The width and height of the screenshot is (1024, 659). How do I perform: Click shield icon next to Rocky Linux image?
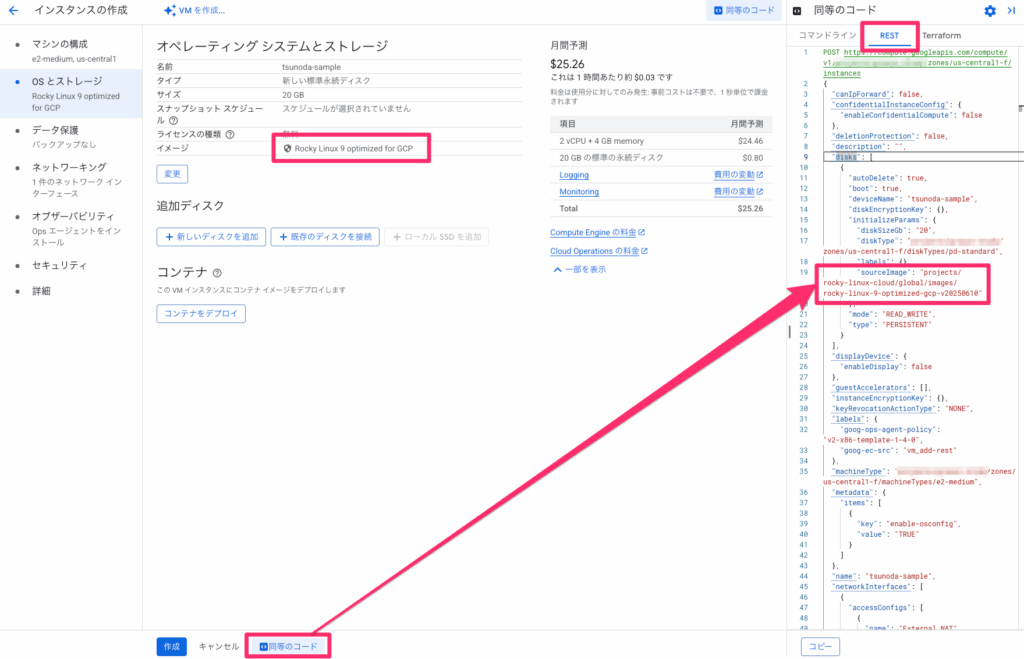287,149
